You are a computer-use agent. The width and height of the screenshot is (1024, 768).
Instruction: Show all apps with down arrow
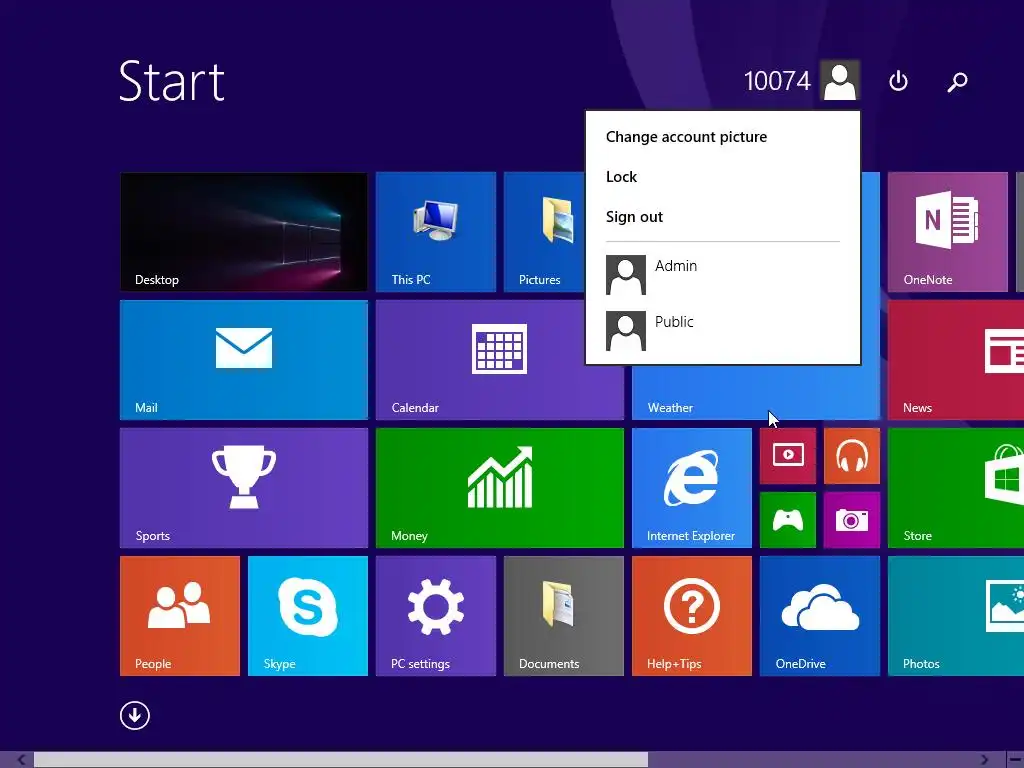click(135, 715)
